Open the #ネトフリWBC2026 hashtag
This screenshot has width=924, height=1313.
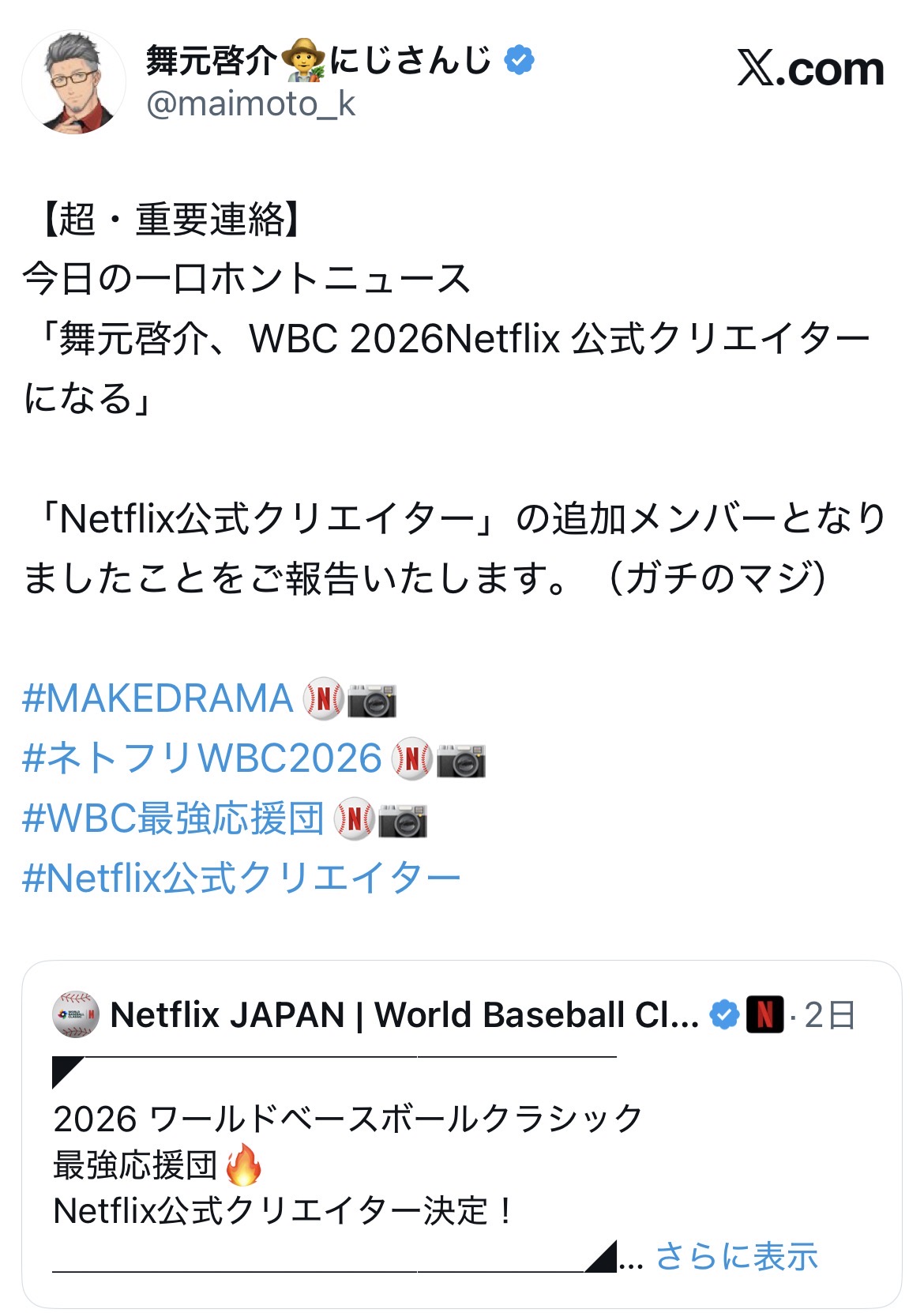(202, 758)
